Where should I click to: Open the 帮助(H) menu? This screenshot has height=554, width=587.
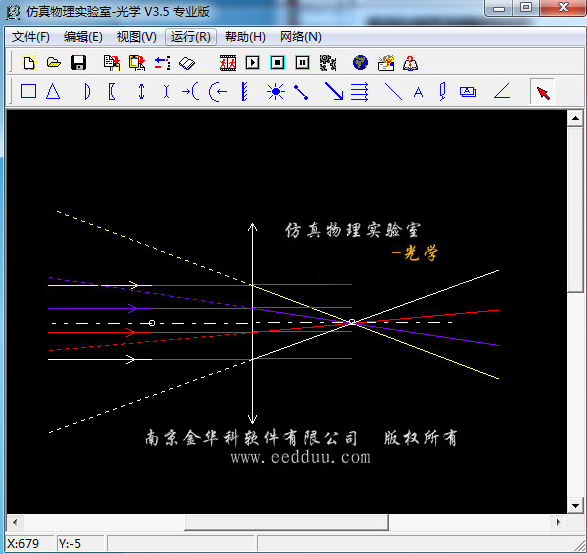pos(245,37)
